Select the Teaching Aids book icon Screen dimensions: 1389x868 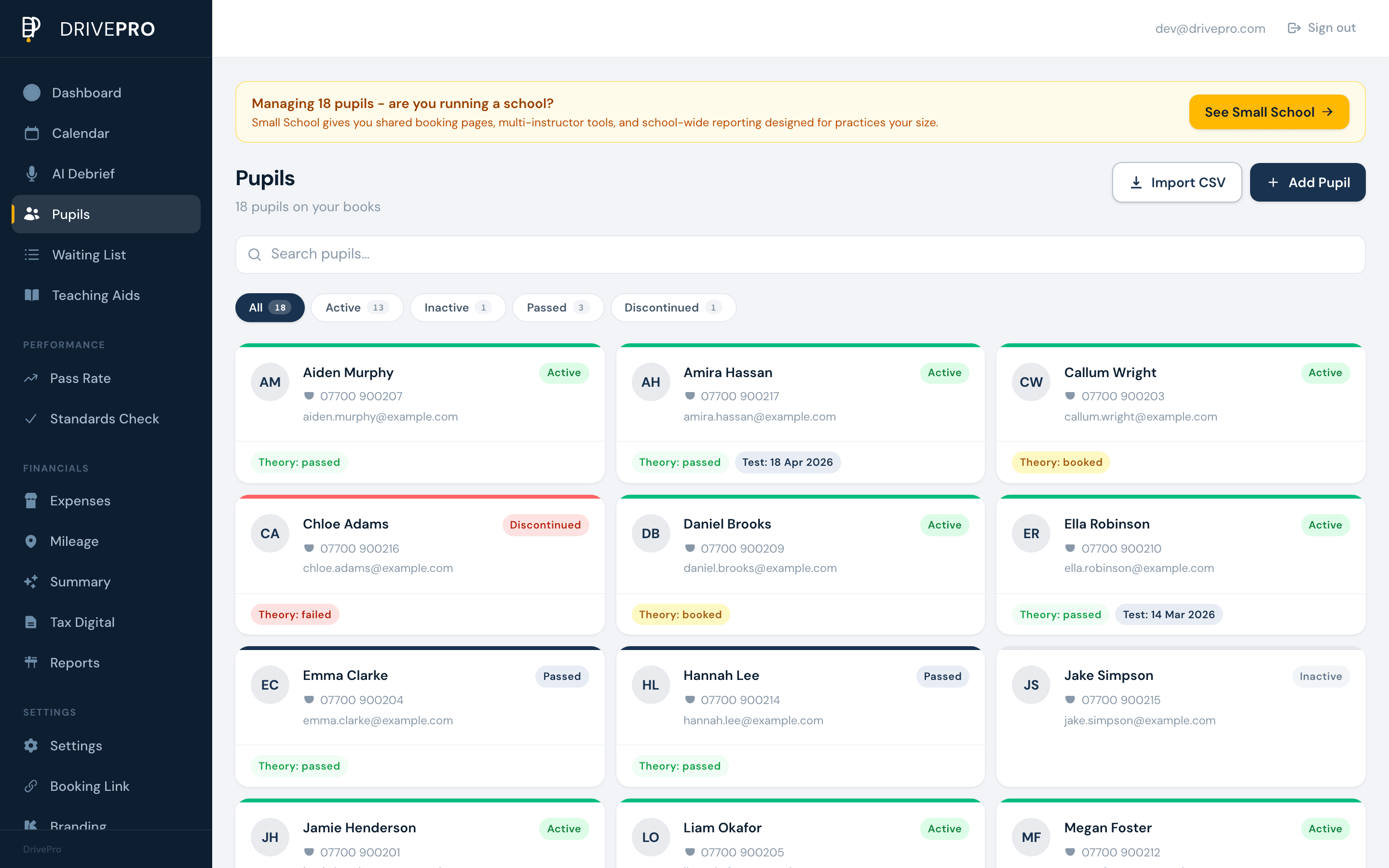(x=31, y=295)
